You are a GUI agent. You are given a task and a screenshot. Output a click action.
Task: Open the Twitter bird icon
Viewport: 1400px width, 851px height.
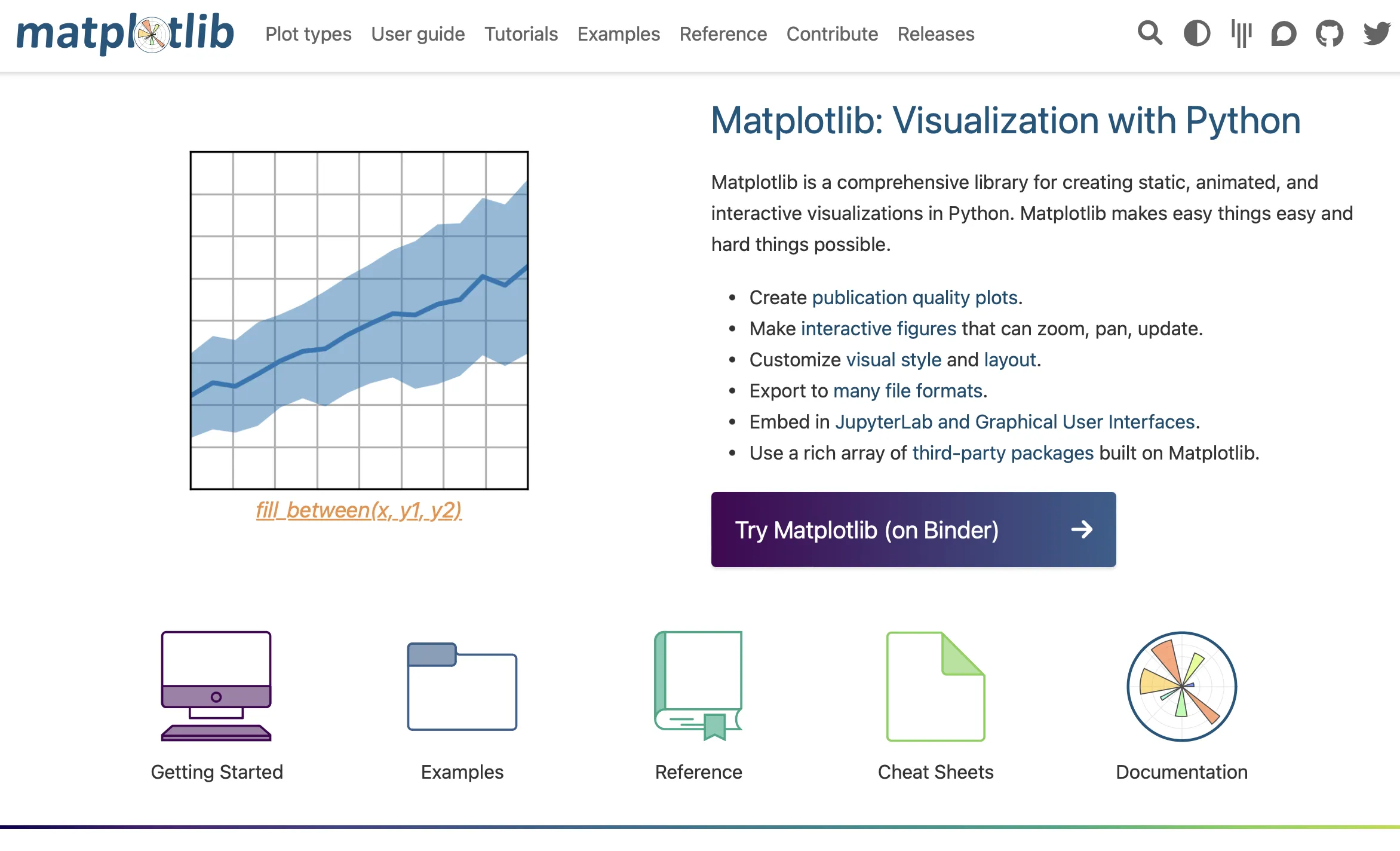[x=1377, y=33]
